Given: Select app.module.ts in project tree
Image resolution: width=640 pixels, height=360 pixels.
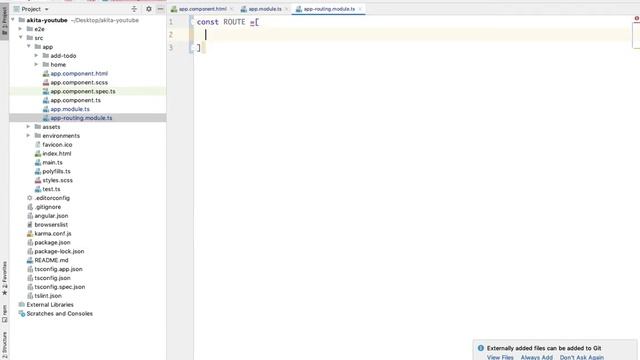Looking at the screenshot, I should coord(70,109).
